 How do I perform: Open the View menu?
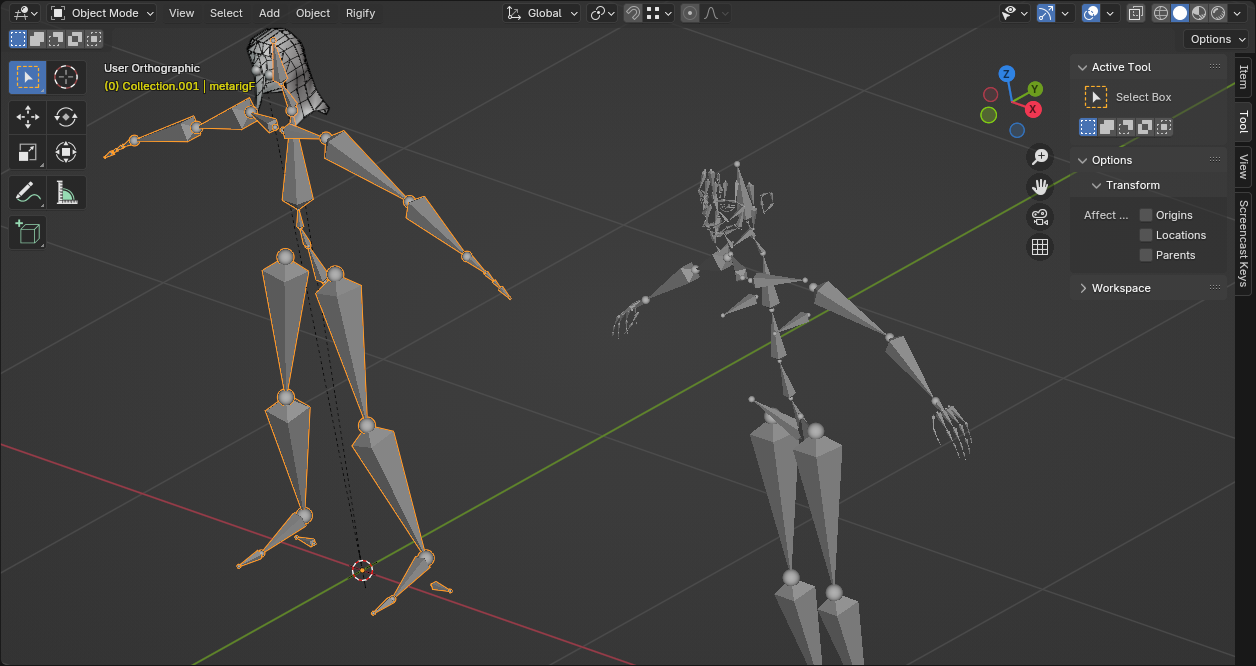coord(181,13)
